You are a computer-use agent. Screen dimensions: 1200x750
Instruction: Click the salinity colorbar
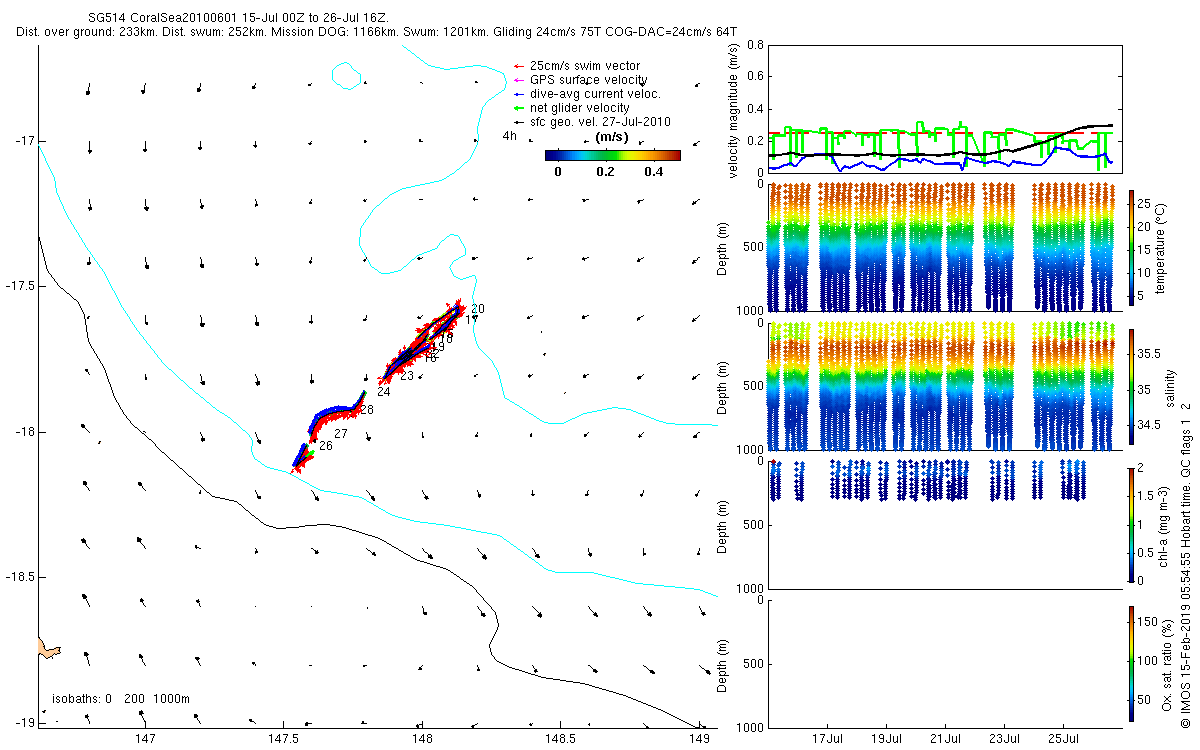pos(1131,388)
